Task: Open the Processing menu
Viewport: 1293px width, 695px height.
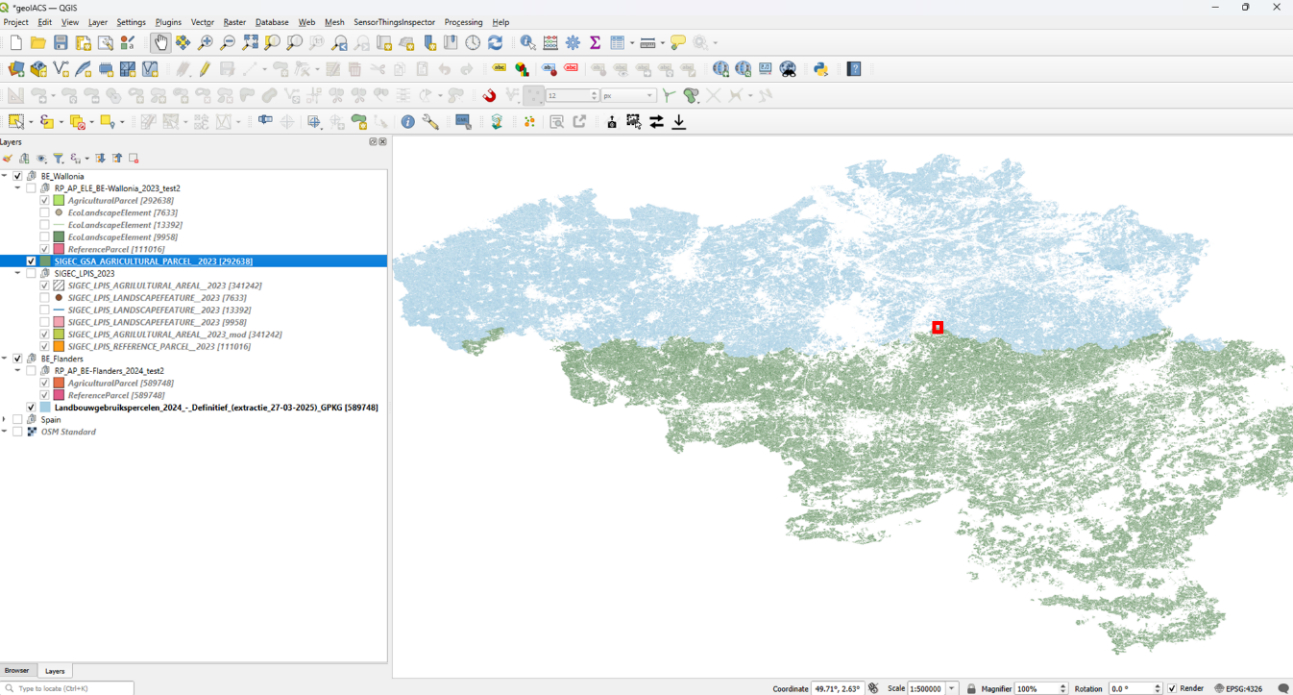Action: tap(463, 22)
